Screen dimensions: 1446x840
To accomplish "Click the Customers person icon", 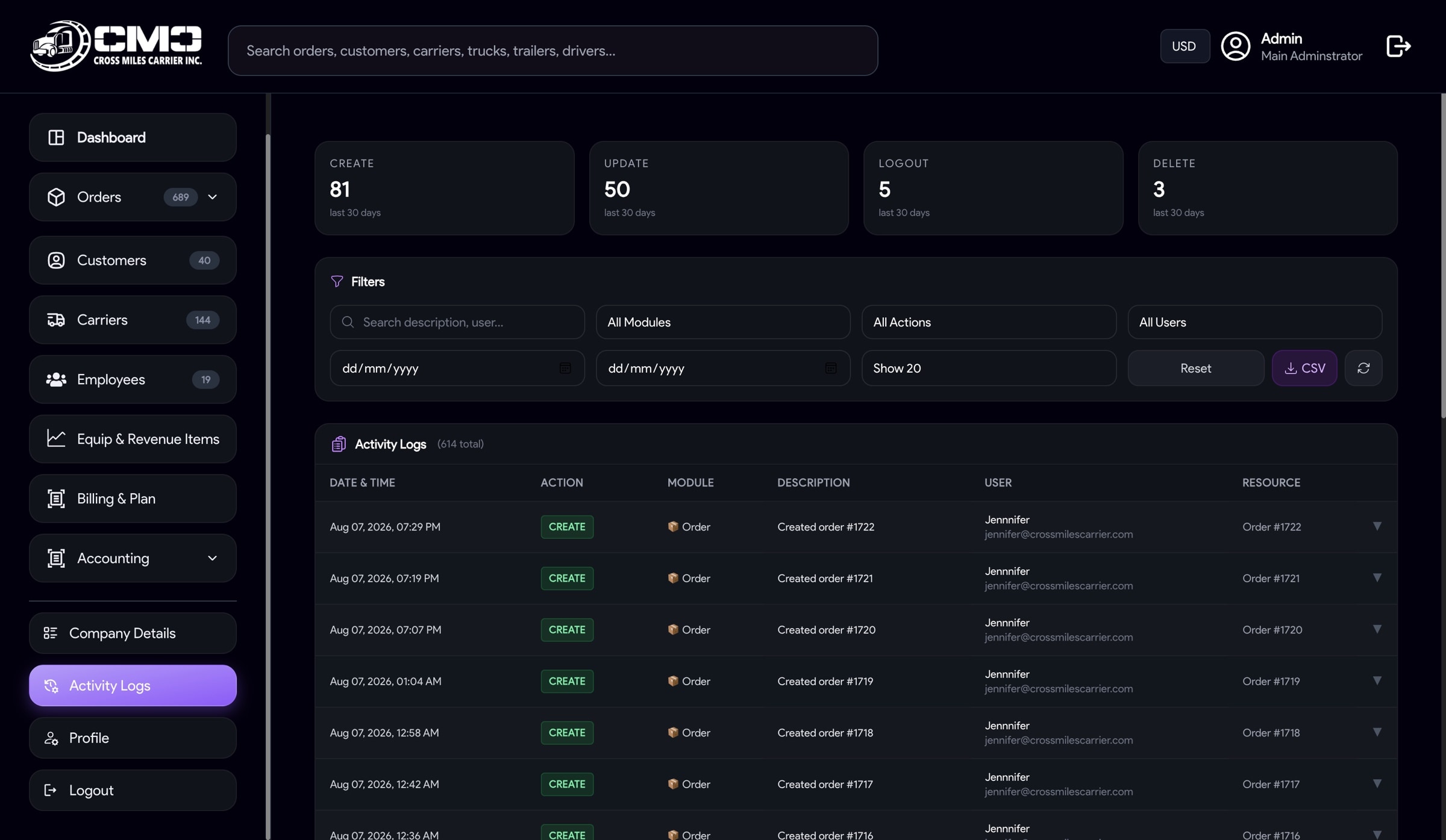I will point(56,260).
